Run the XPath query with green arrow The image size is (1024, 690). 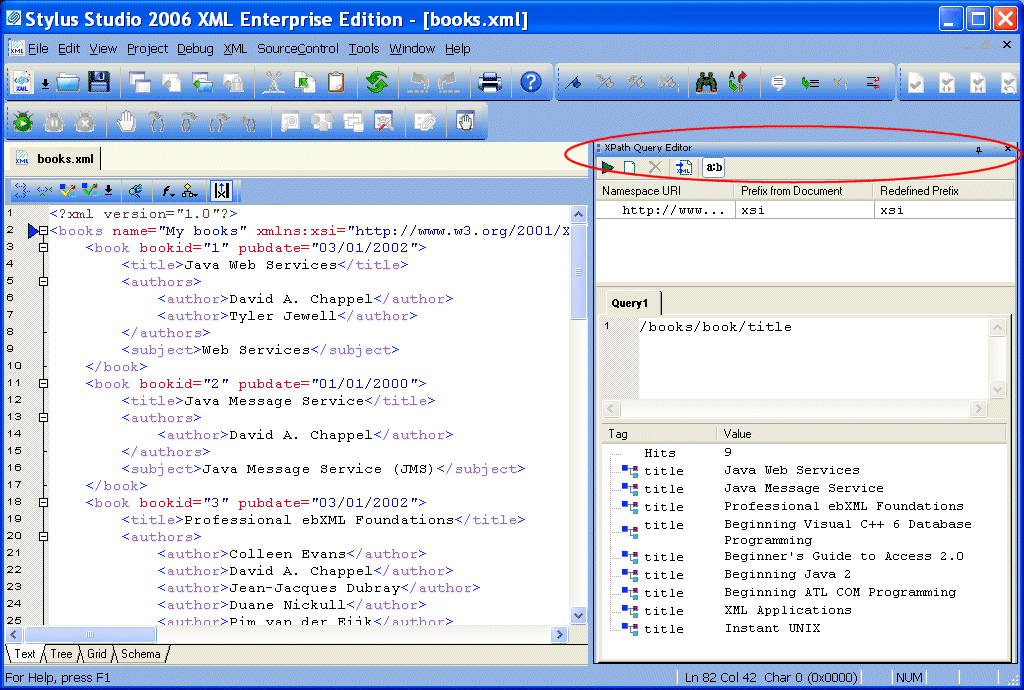click(x=608, y=168)
